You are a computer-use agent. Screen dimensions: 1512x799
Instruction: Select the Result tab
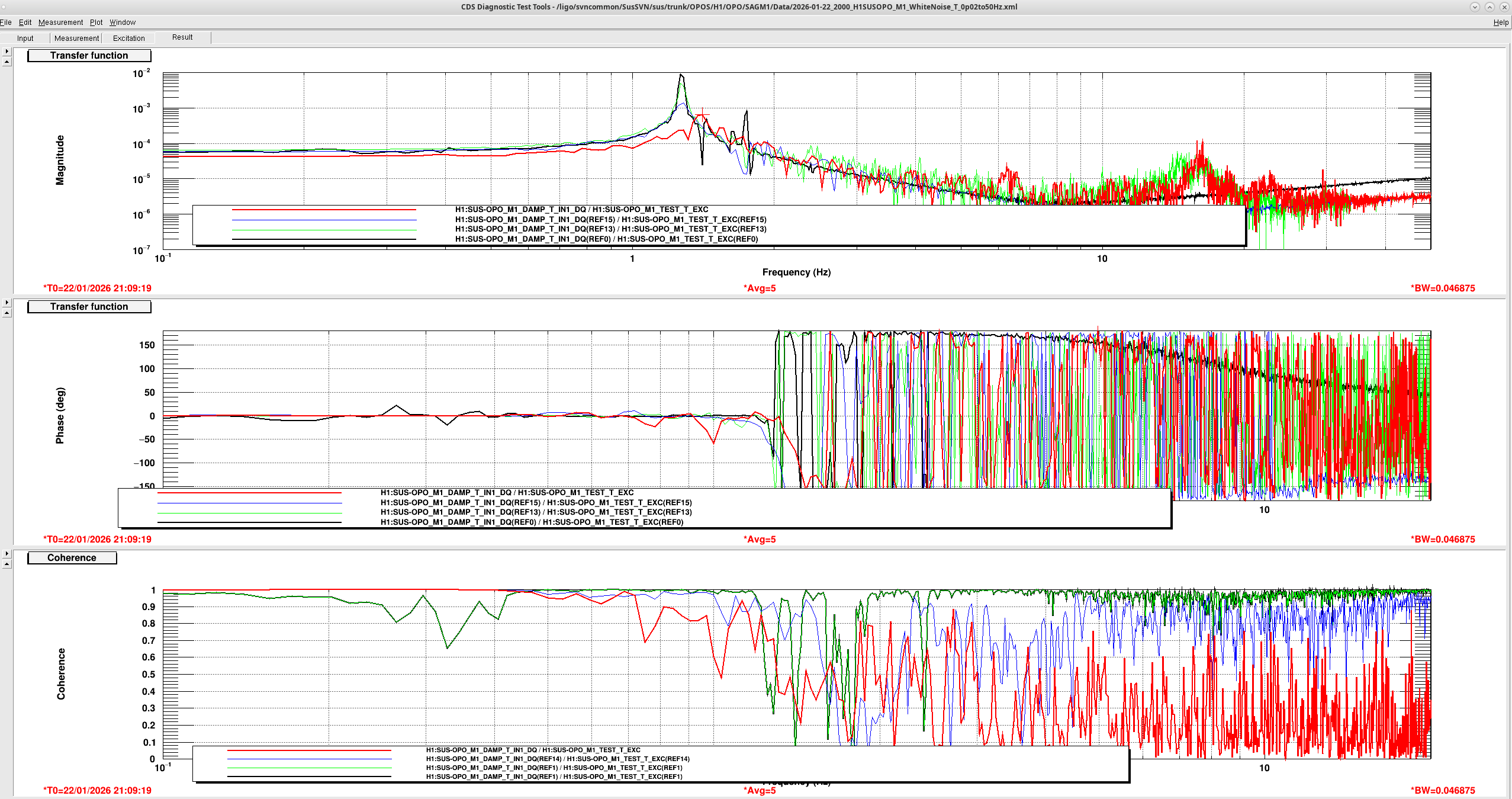coord(182,37)
